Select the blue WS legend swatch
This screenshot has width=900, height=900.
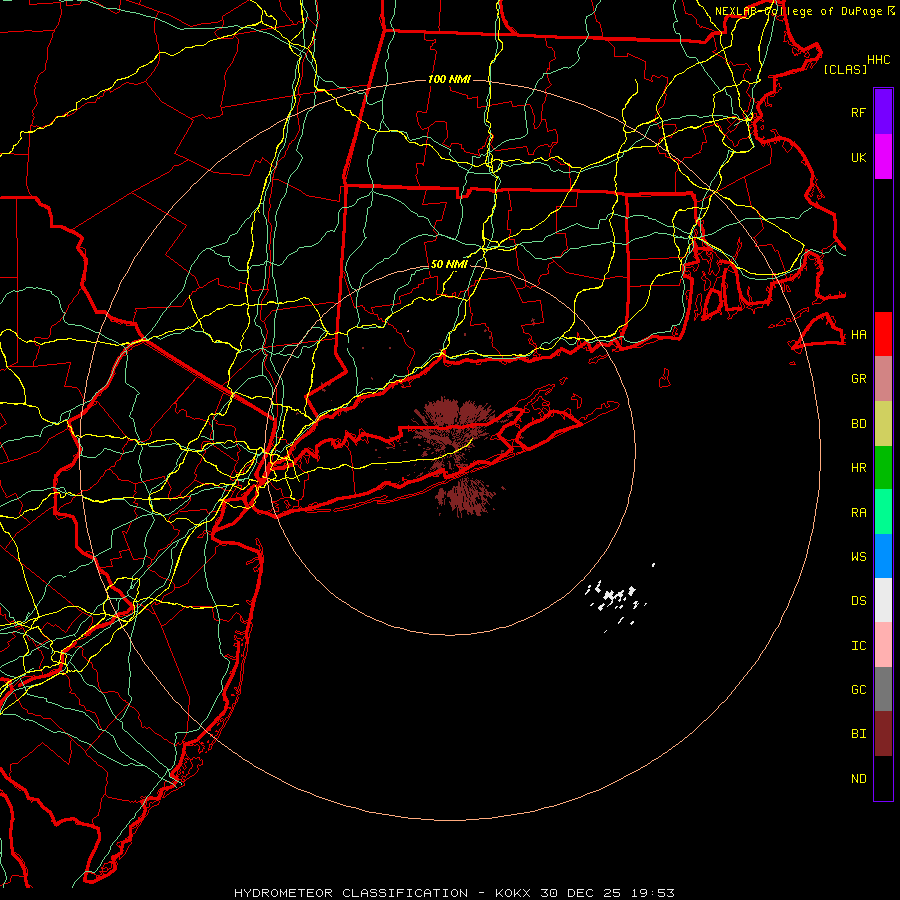(883, 556)
